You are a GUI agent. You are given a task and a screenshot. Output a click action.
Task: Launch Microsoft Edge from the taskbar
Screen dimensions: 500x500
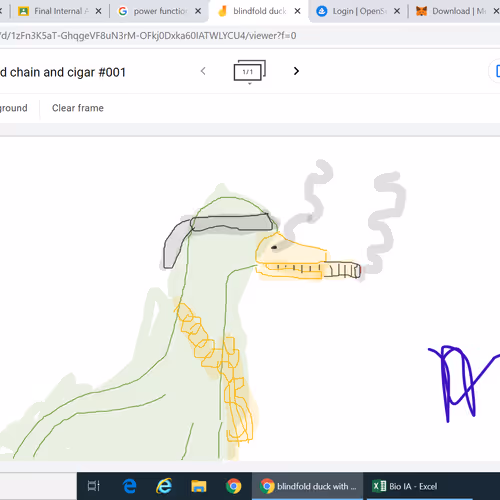point(130,486)
